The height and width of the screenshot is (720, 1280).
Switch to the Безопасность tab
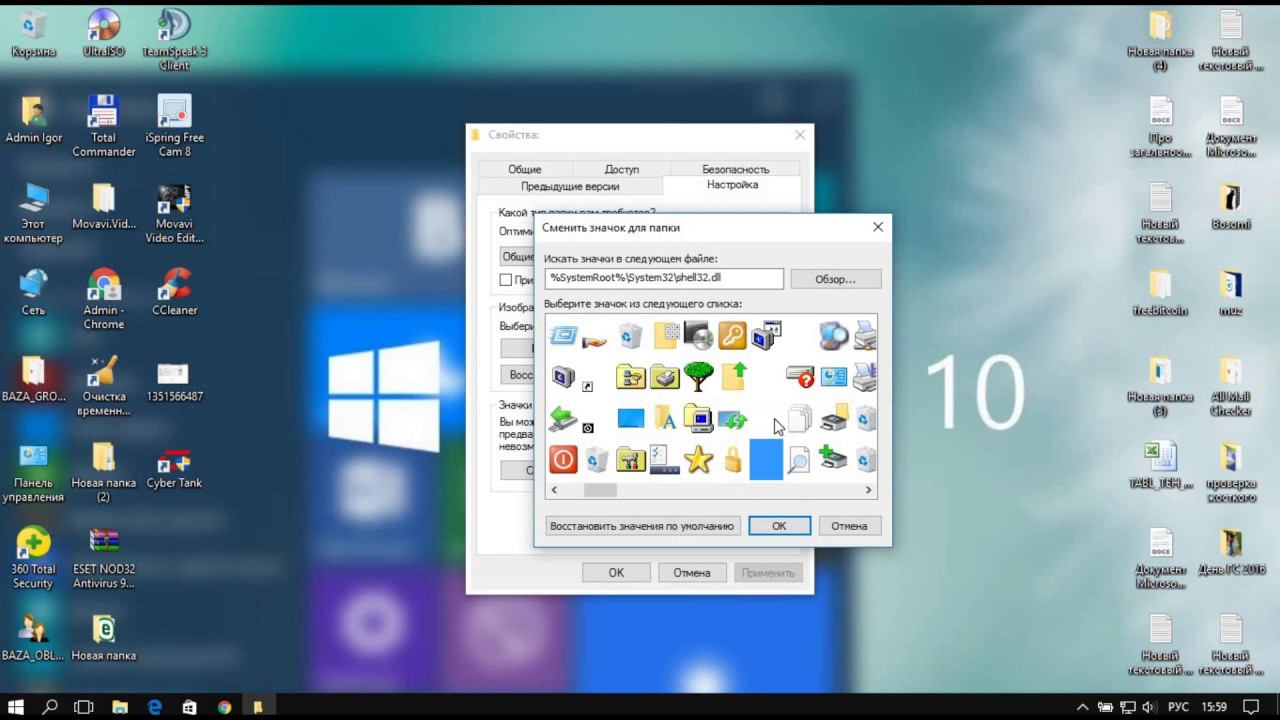[x=735, y=169]
